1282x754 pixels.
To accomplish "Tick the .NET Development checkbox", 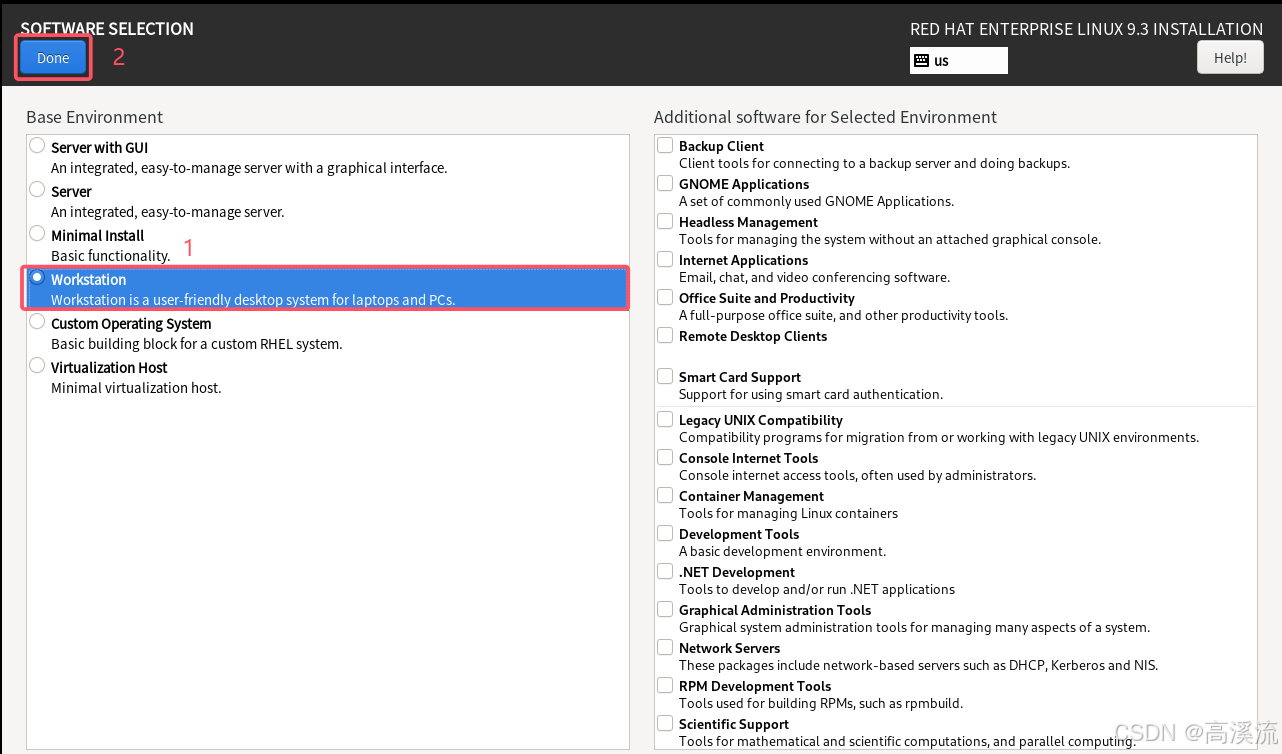I will pyautogui.click(x=665, y=571).
